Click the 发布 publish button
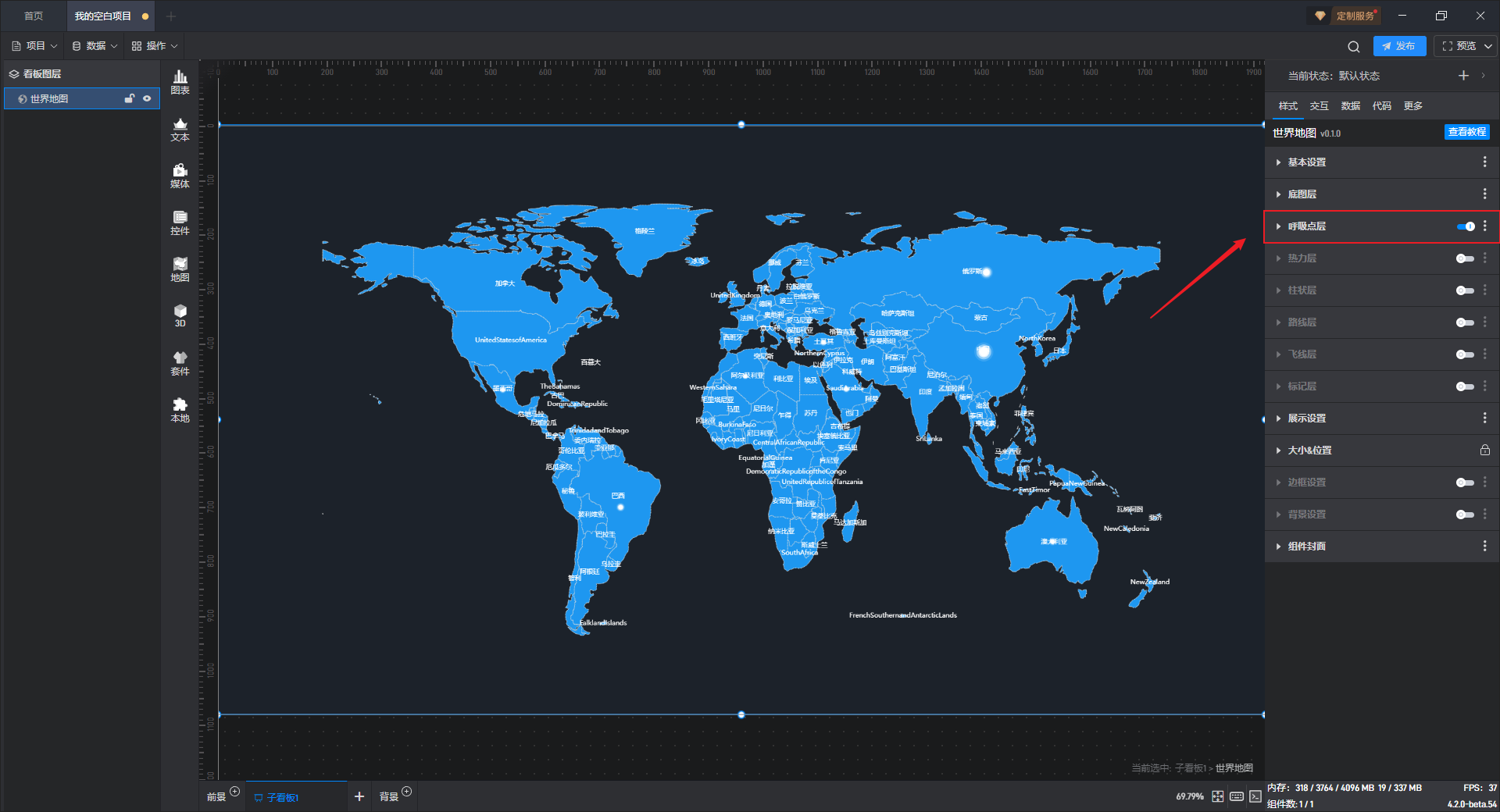The width and height of the screenshot is (1500, 812). [x=1398, y=46]
